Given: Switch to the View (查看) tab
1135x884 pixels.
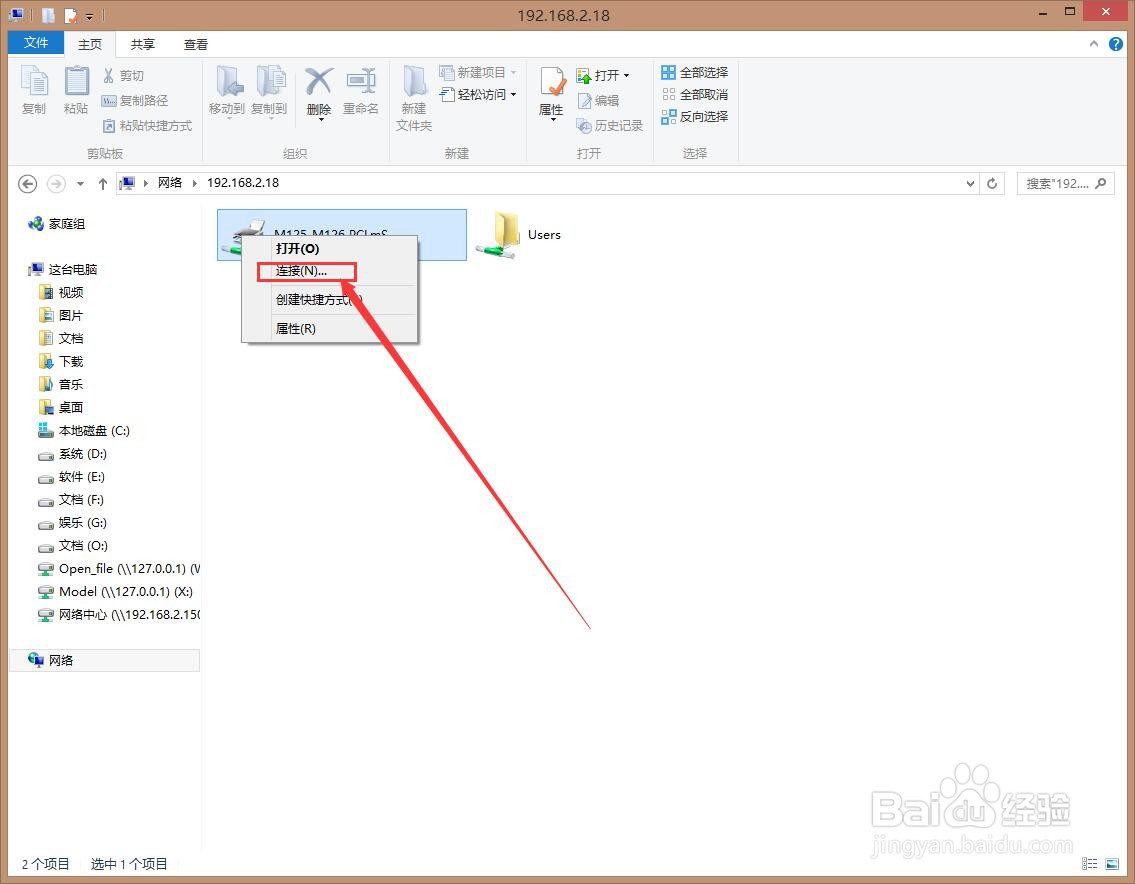Looking at the screenshot, I should tap(195, 45).
